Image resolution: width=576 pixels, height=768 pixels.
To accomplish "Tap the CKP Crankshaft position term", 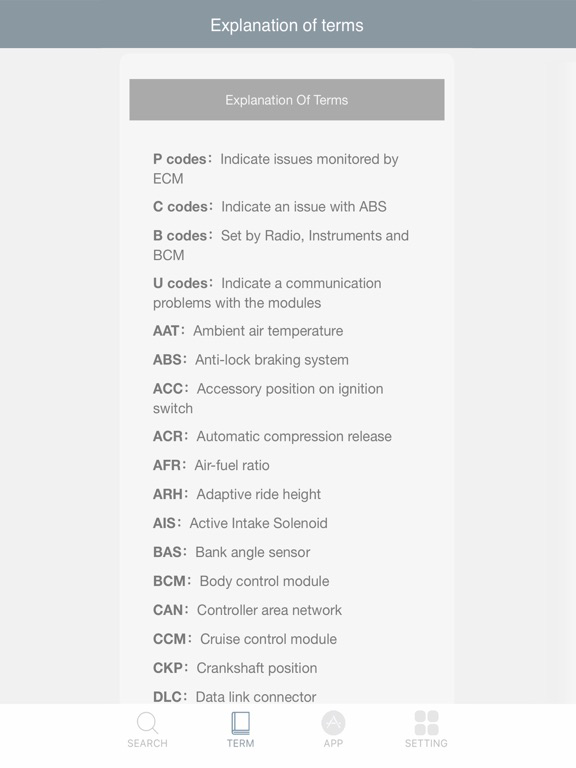I will click(x=235, y=668).
